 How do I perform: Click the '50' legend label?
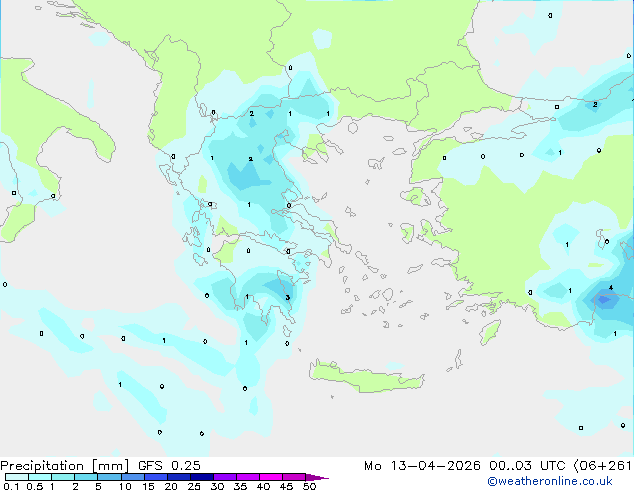[309, 486]
